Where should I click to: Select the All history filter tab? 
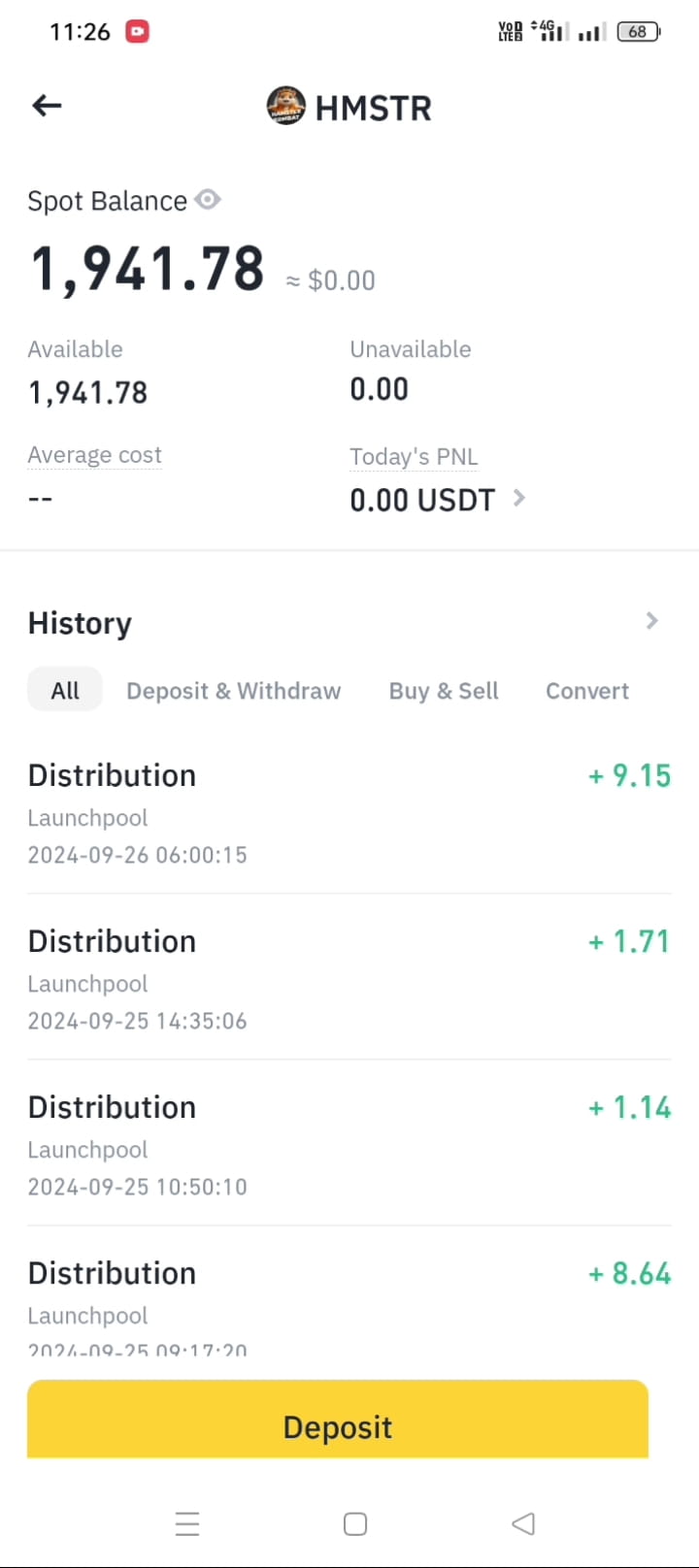click(x=65, y=690)
